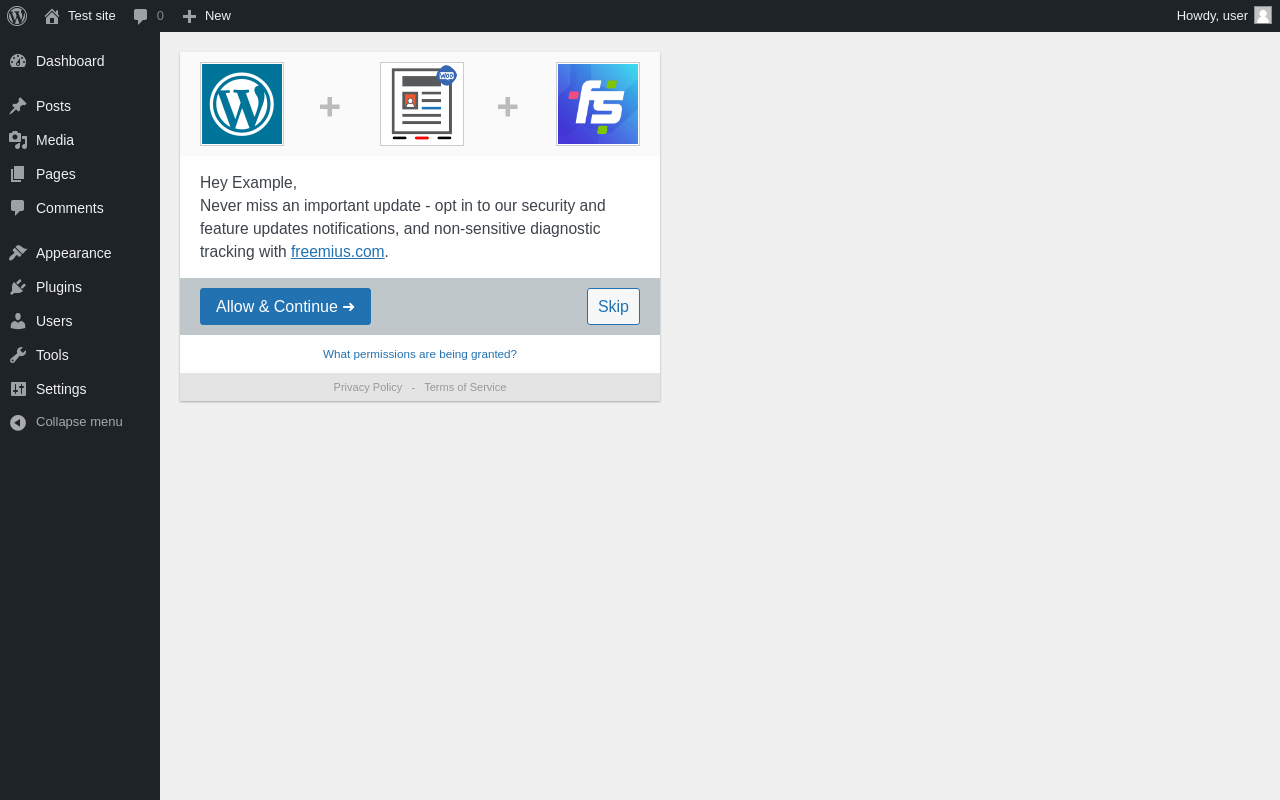Click the Dashboard gauge icon
This screenshot has width=1280, height=800.
[x=18, y=61]
